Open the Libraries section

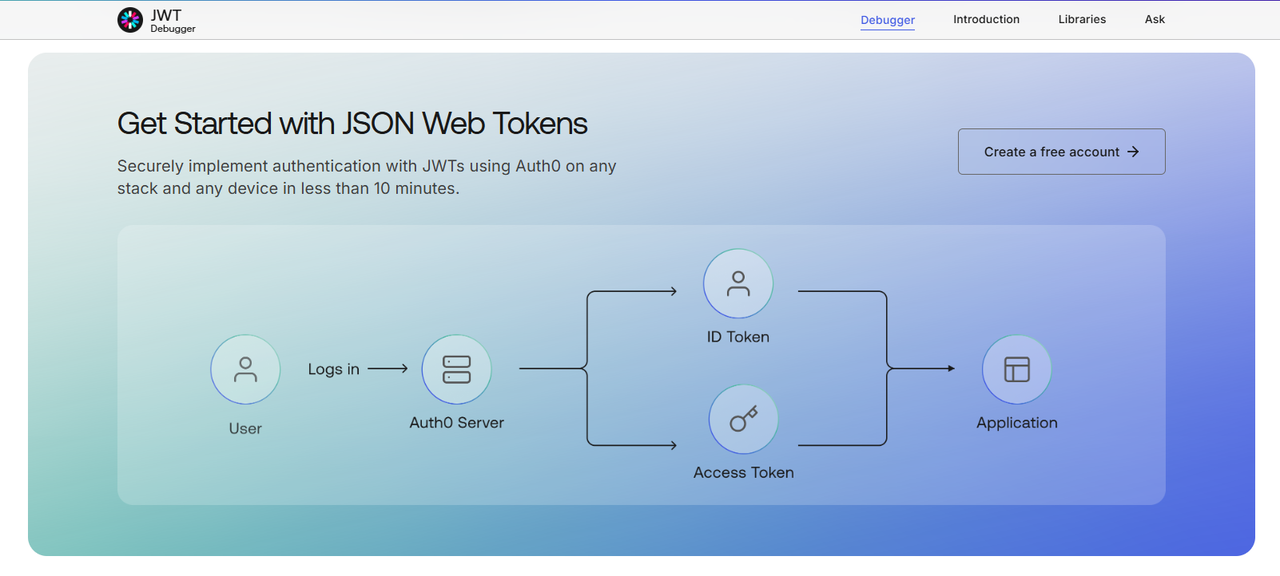pos(1082,20)
